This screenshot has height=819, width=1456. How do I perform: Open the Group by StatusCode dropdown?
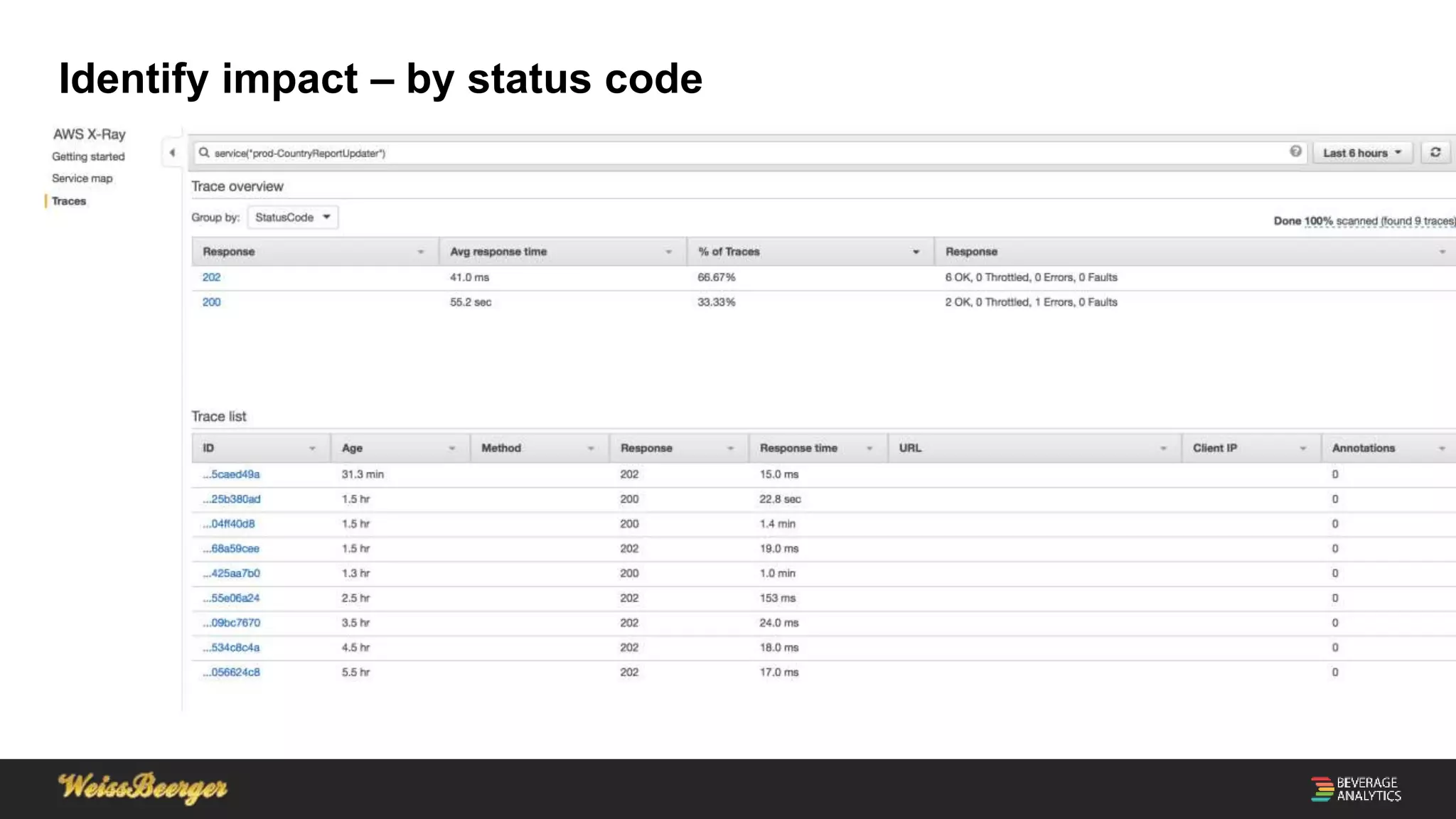293,217
